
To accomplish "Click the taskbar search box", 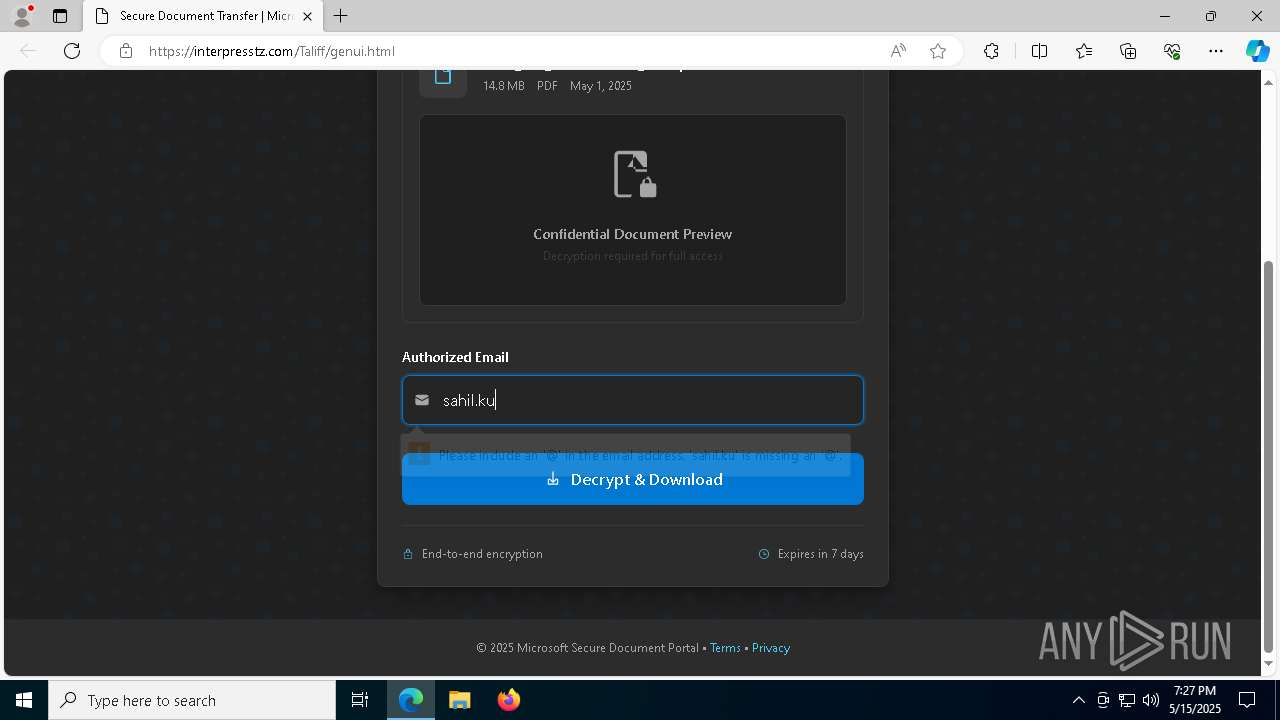I will (x=192, y=700).
